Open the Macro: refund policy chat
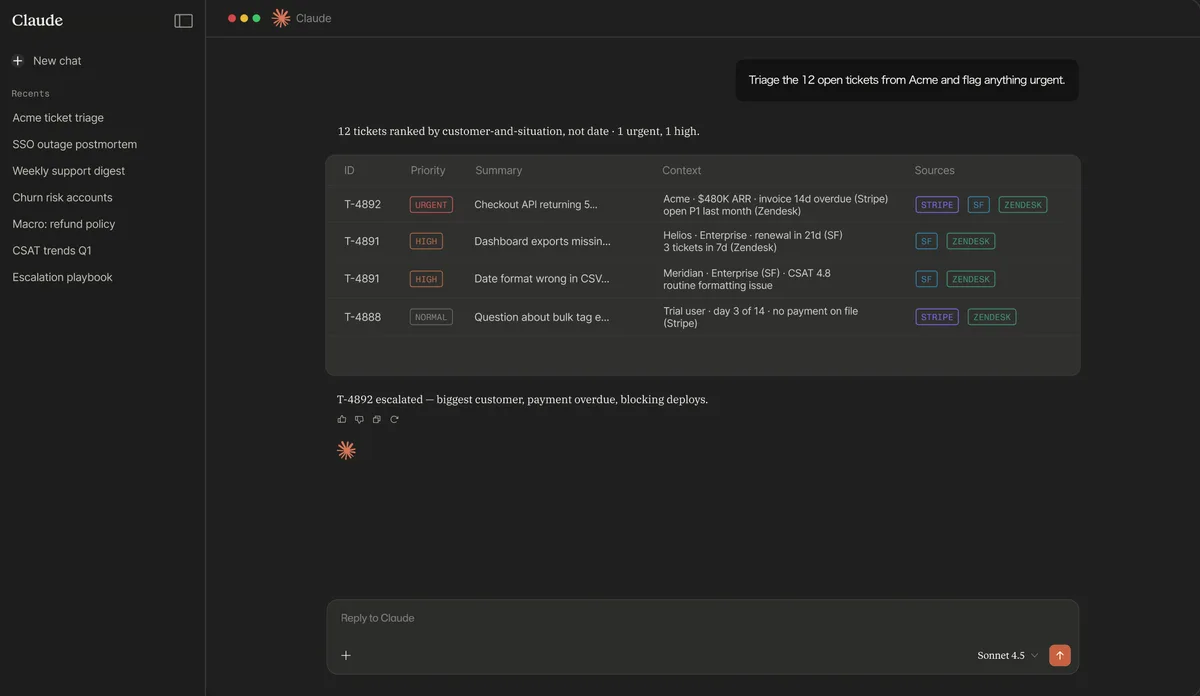The height and width of the screenshot is (696, 1200). pyautogui.click(x=64, y=224)
